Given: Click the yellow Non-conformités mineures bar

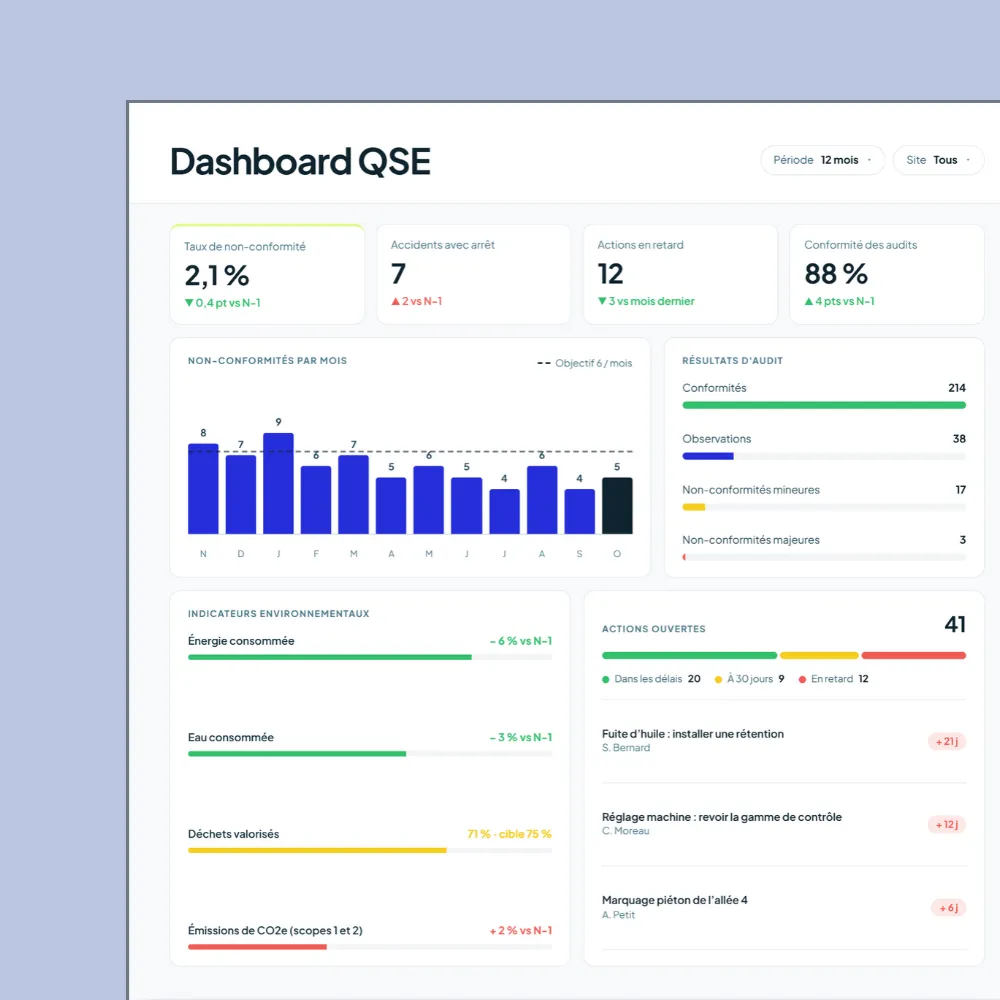Looking at the screenshot, I should coord(694,507).
